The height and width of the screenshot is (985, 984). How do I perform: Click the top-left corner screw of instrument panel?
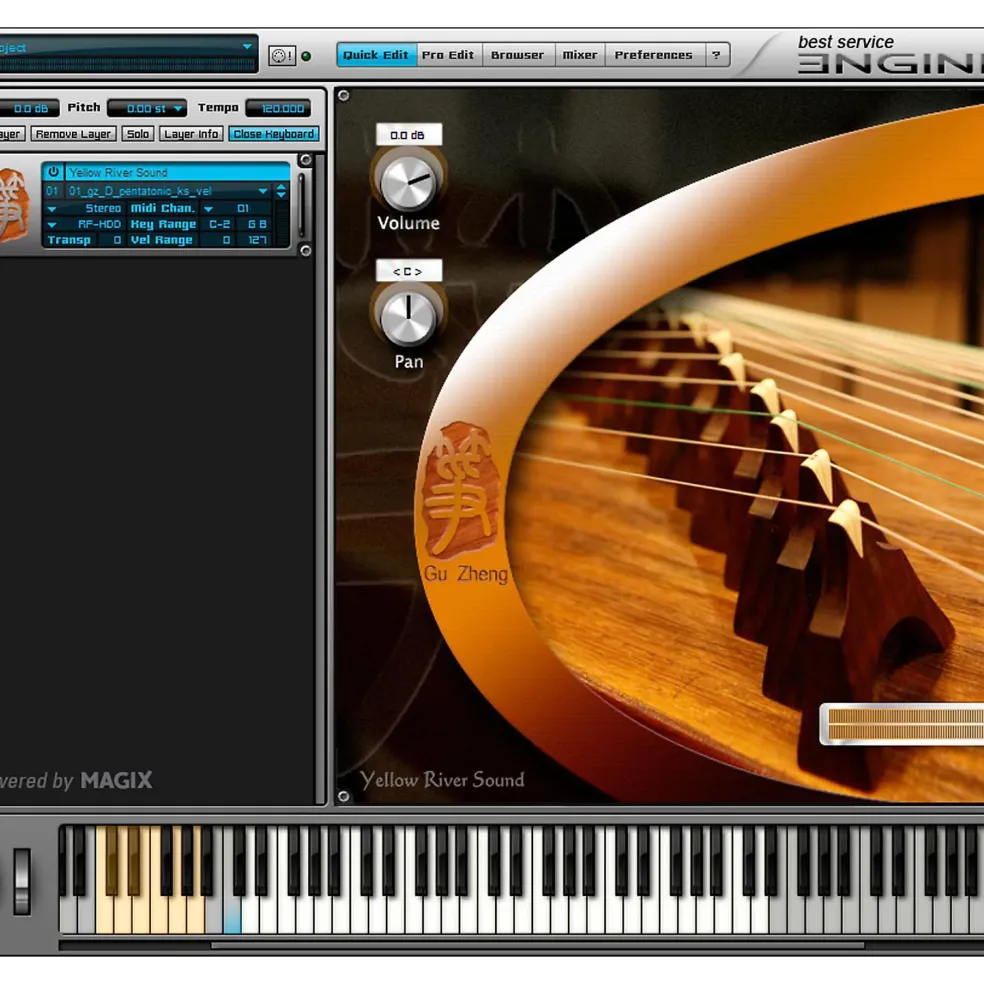(x=343, y=95)
